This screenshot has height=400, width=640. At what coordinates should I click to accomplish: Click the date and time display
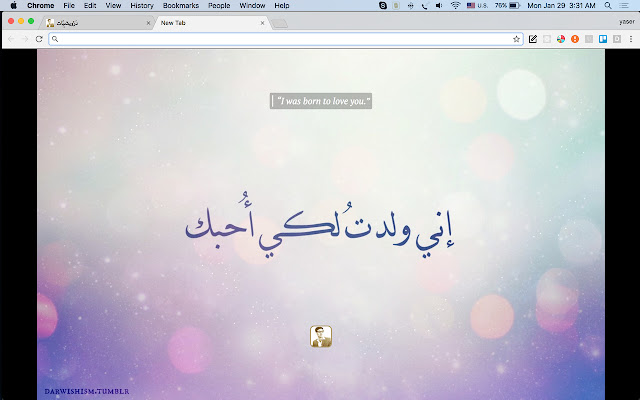(x=561, y=5)
